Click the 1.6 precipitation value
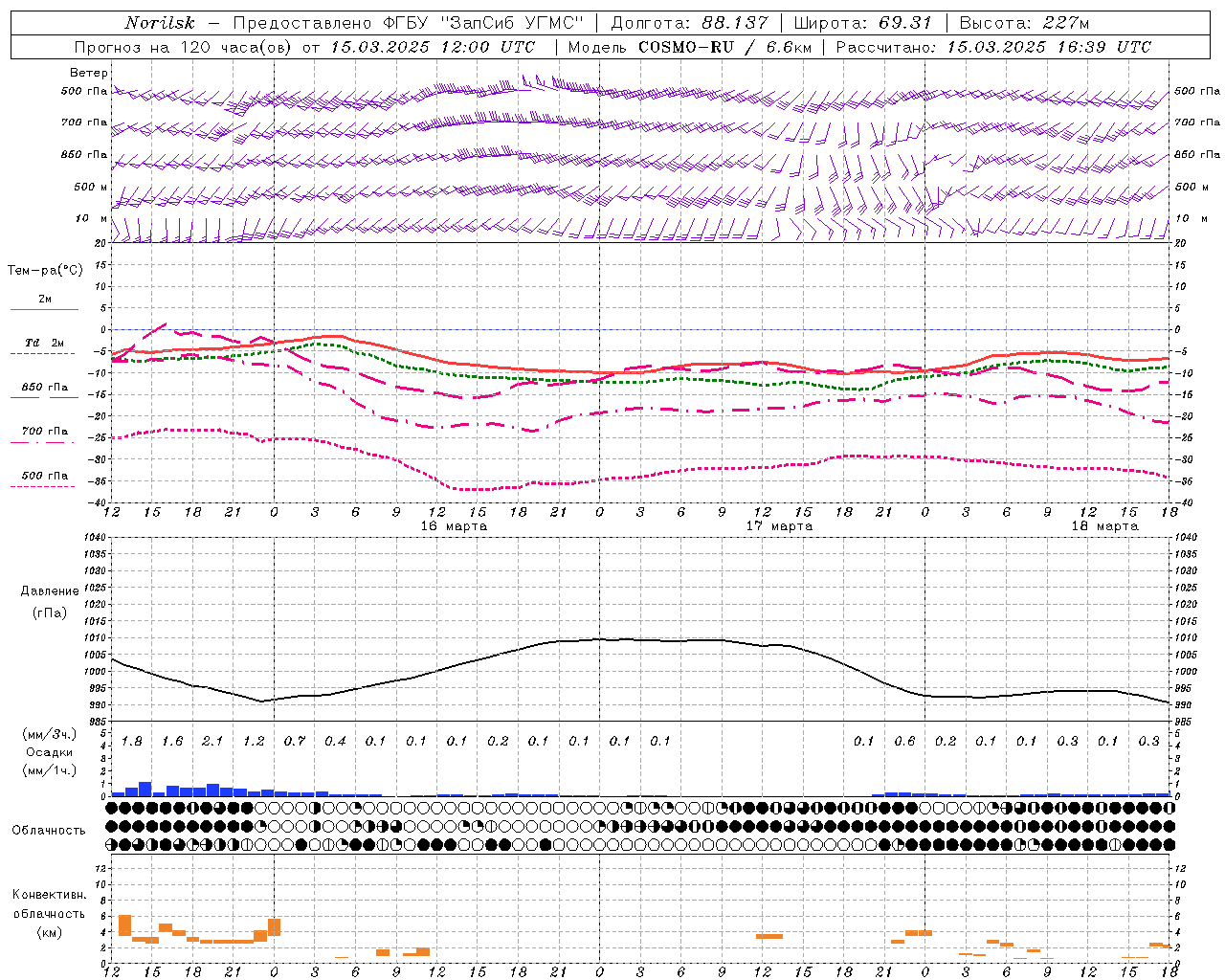The width and height of the screenshot is (1225, 980). pos(172,742)
